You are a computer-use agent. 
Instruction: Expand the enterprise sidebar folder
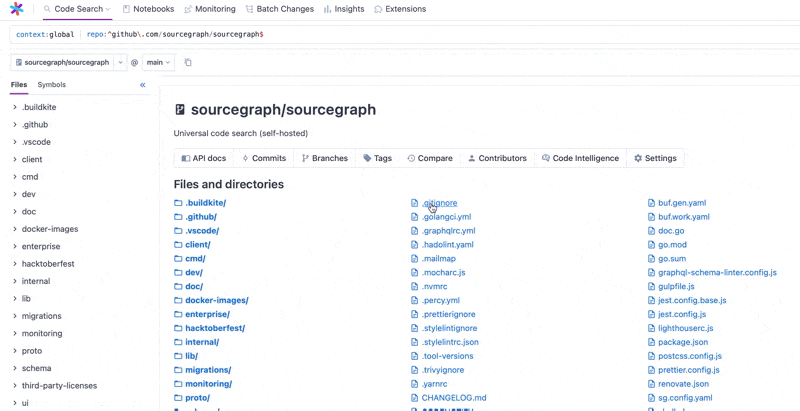point(15,246)
